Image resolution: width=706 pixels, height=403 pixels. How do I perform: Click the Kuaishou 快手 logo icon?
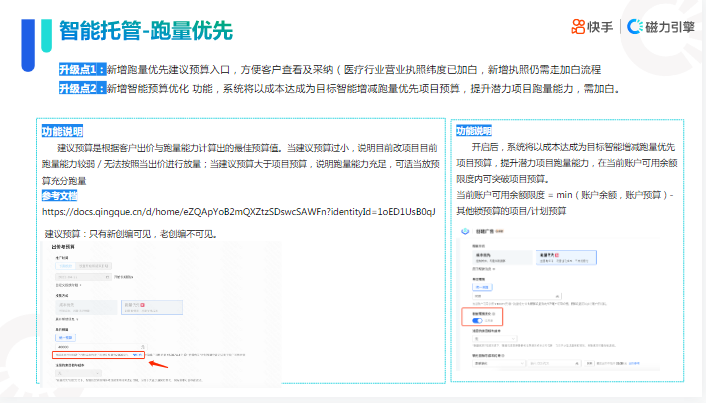(x=578, y=27)
